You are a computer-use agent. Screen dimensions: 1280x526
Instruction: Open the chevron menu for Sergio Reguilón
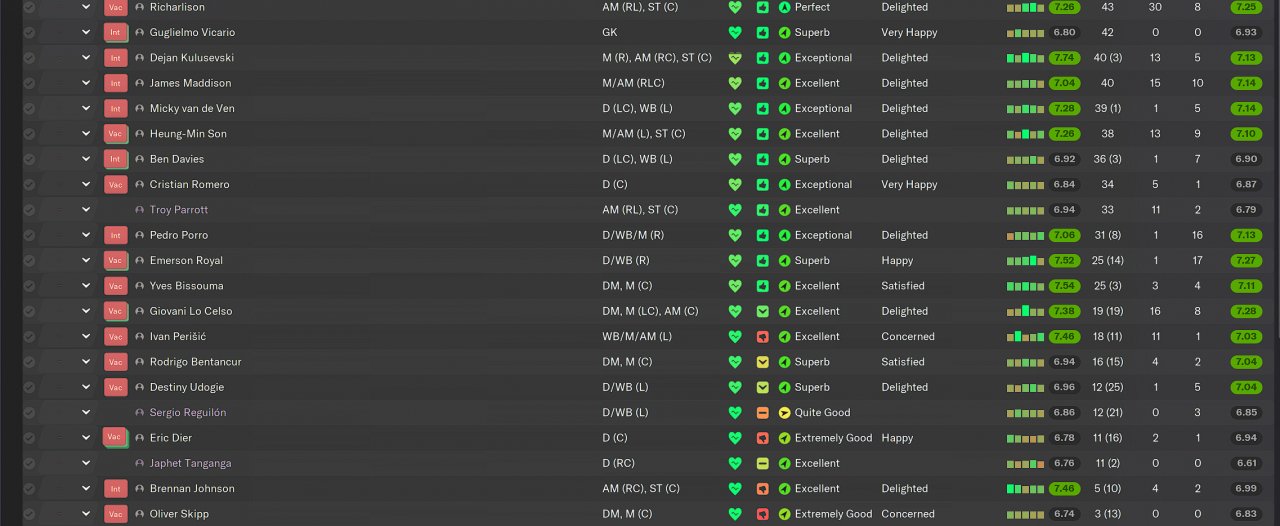(x=86, y=413)
